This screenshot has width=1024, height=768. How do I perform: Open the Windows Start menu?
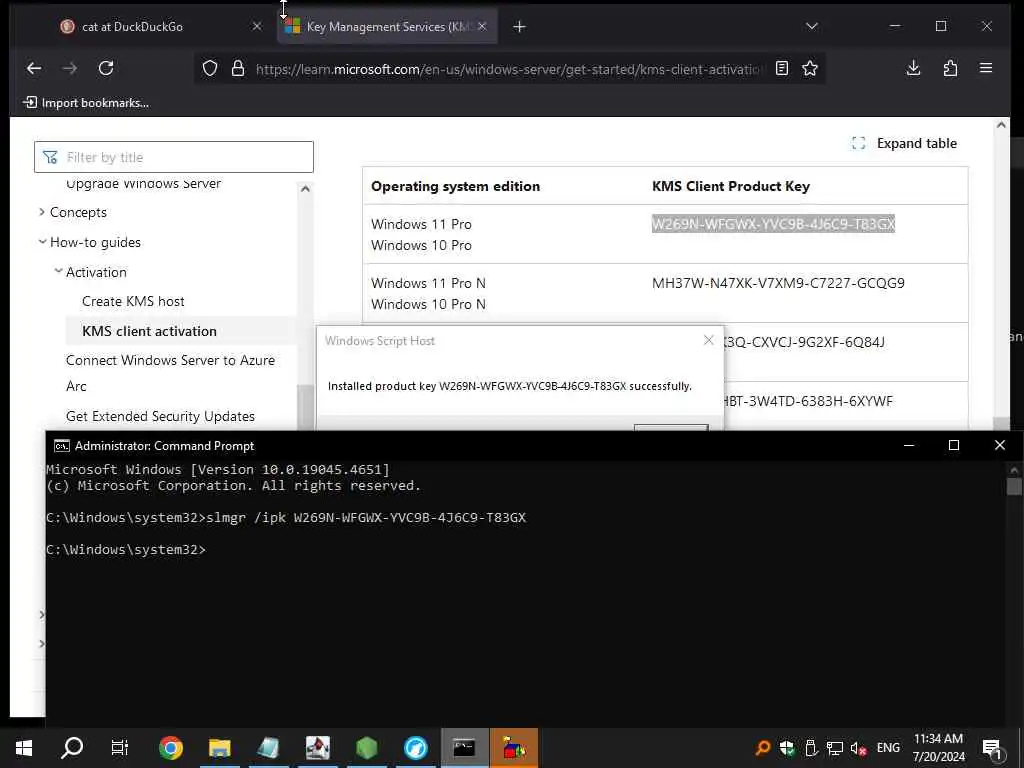[x=24, y=748]
